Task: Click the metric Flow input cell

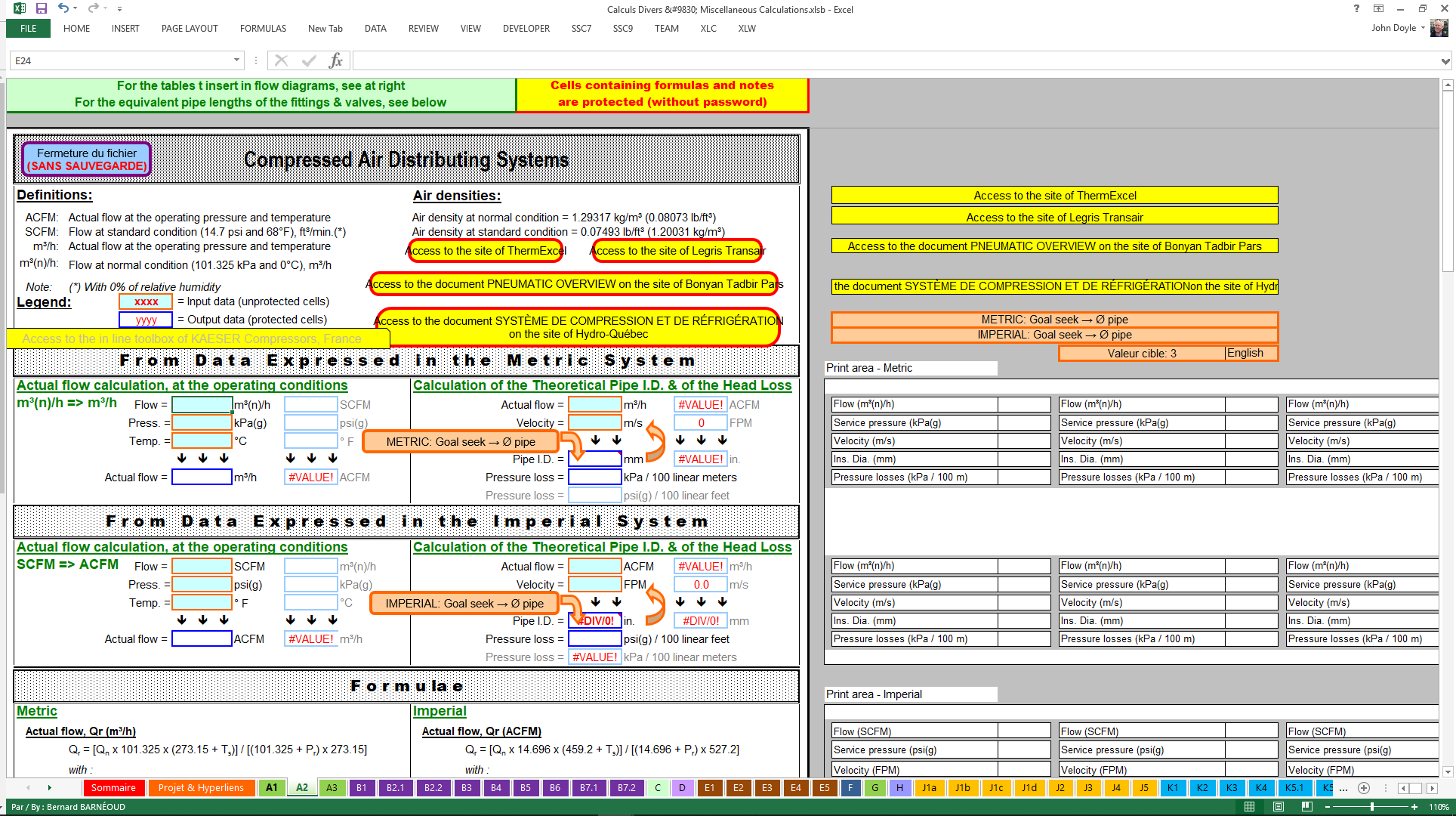Action: point(202,405)
